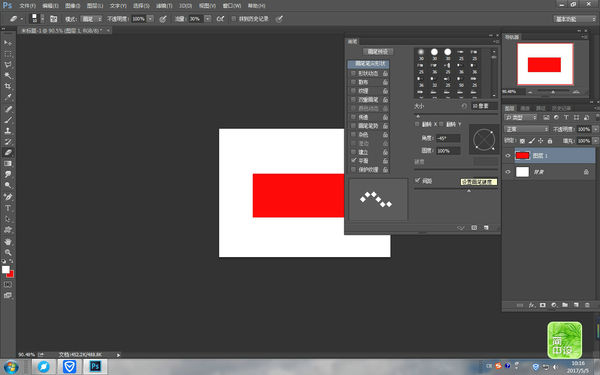Select the Magic Wand tool

point(8,75)
